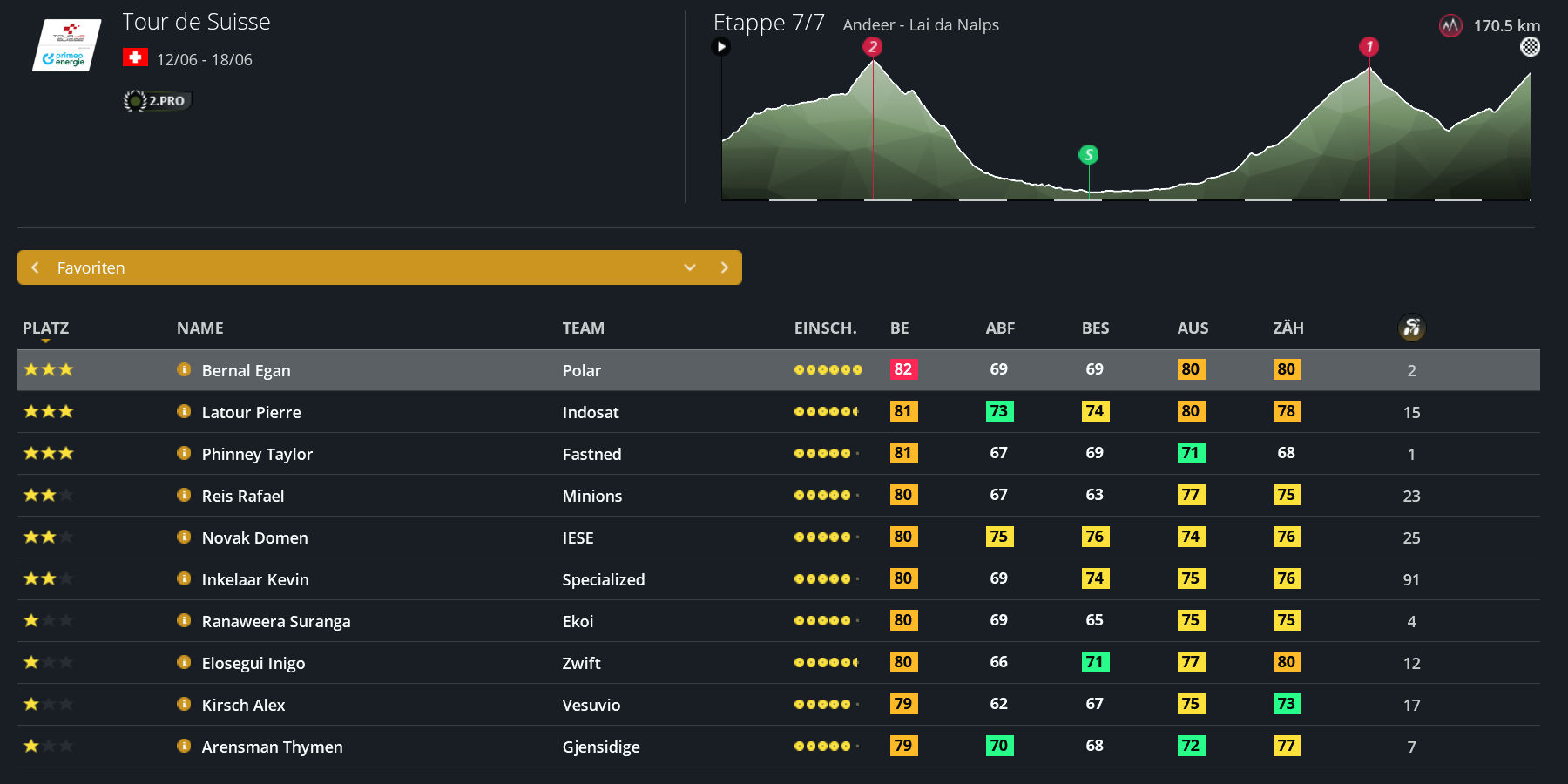
Task: Click the checkered finish flag marker
Action: click(1530, 47)
